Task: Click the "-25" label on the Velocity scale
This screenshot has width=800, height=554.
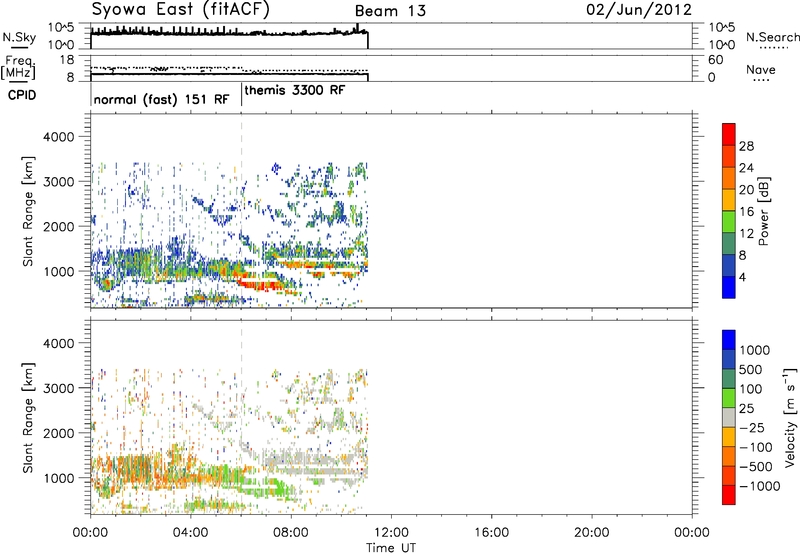Action: tap(752, 428)
